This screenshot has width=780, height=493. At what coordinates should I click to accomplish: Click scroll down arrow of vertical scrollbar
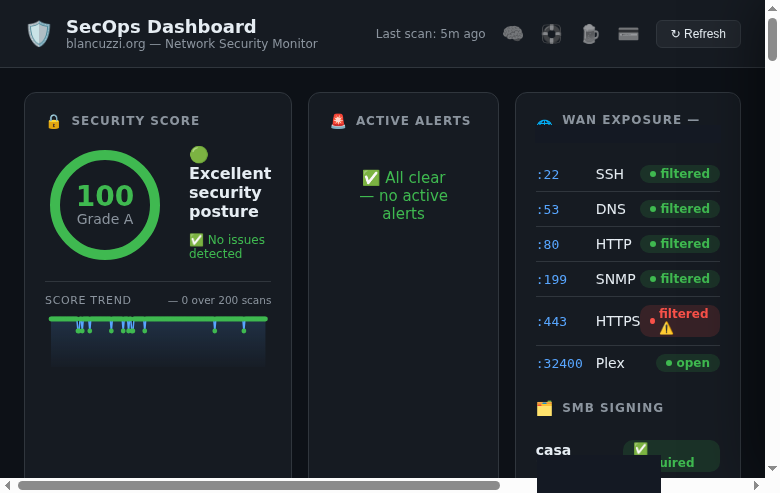click(773, 468)
